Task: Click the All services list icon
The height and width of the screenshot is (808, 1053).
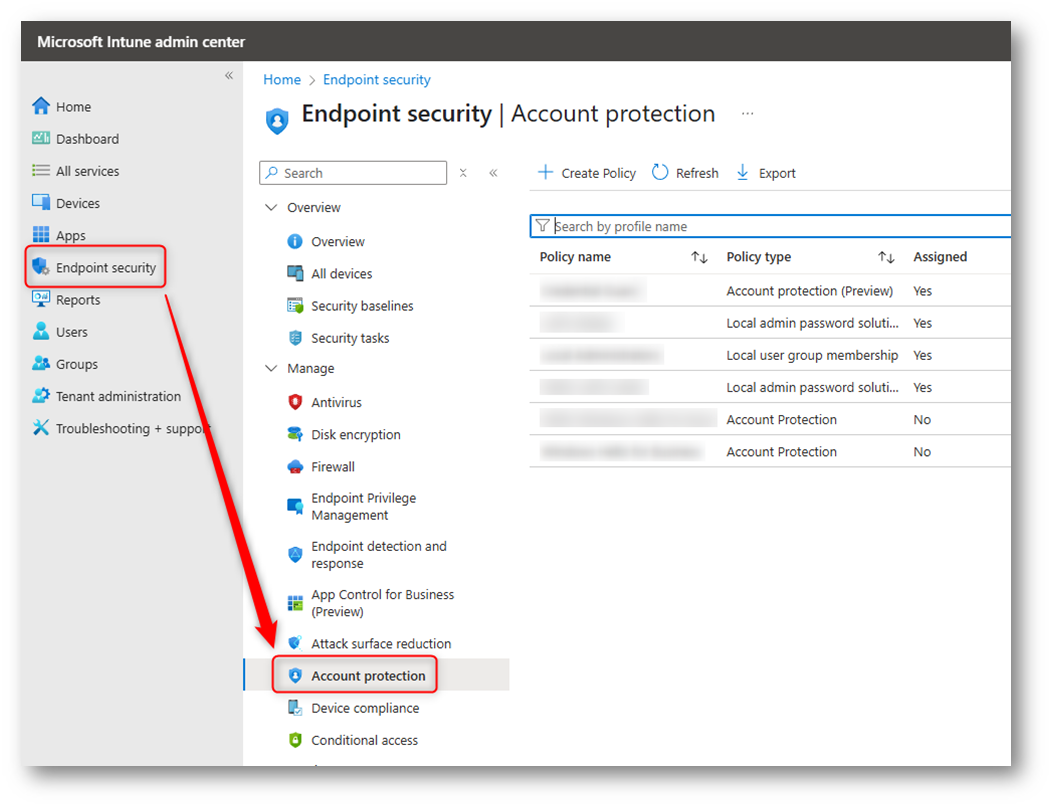Action: [41, 171]
